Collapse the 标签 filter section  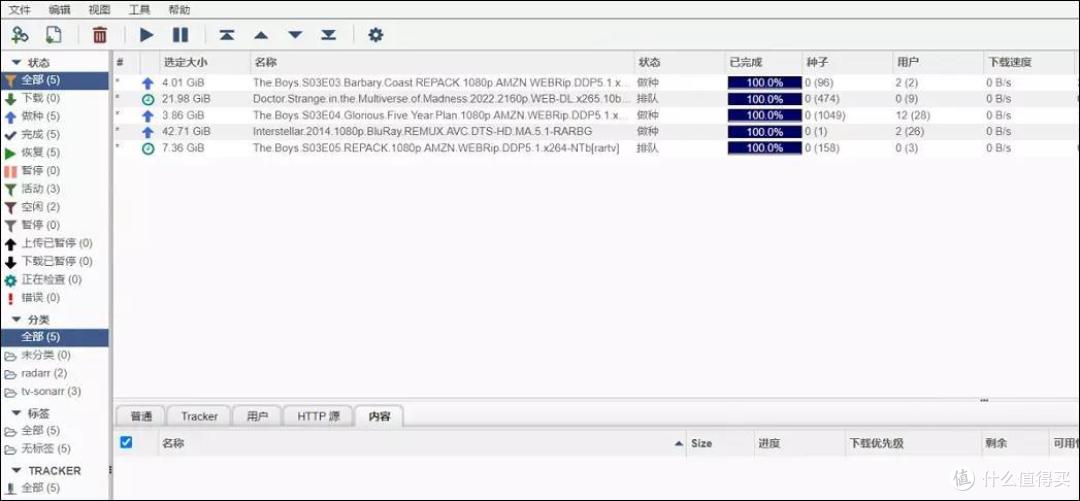click(x=17, y=413)
